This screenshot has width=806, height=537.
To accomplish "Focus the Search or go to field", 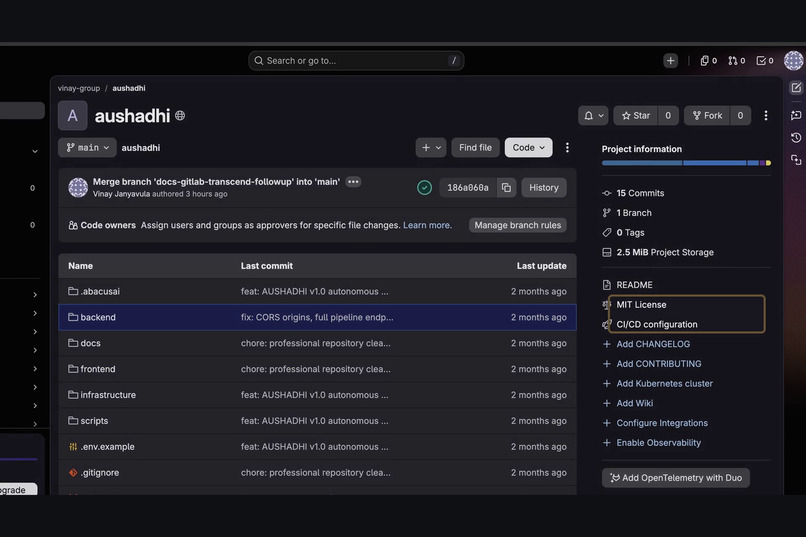I will 356,61.
